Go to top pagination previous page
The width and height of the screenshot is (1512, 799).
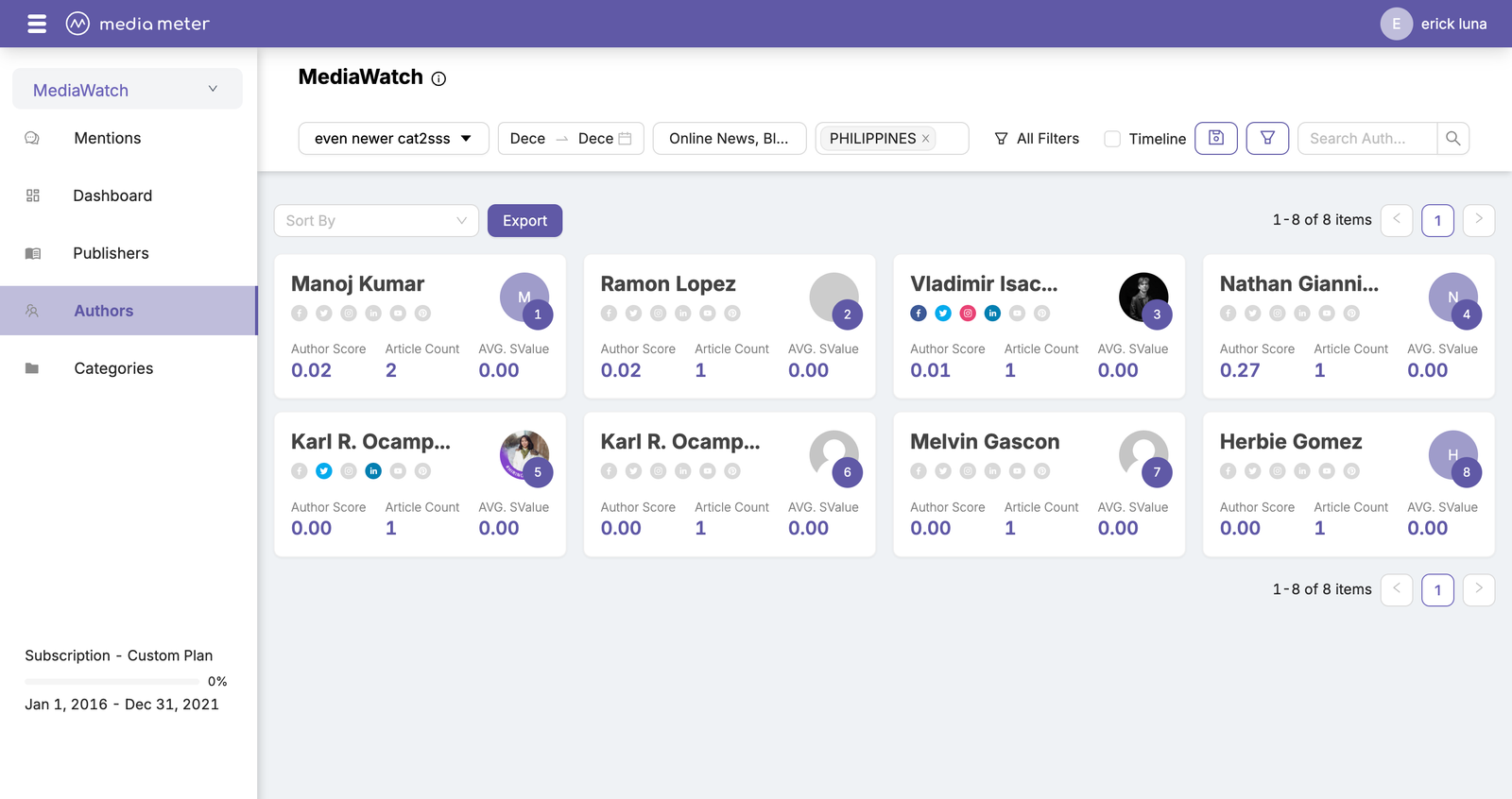[1397, 220]
